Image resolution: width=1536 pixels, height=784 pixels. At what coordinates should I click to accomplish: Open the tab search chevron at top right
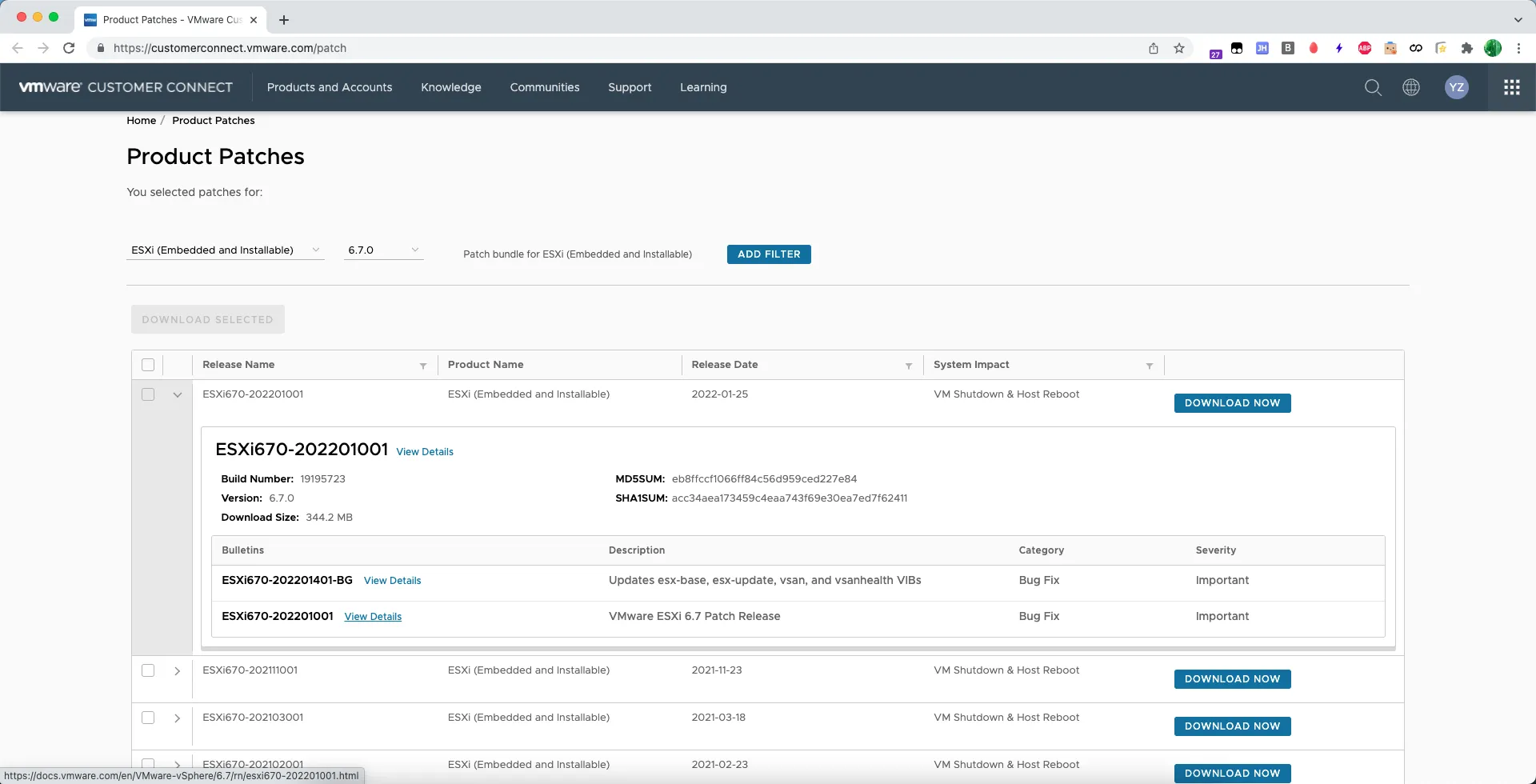click(1518, 20)
